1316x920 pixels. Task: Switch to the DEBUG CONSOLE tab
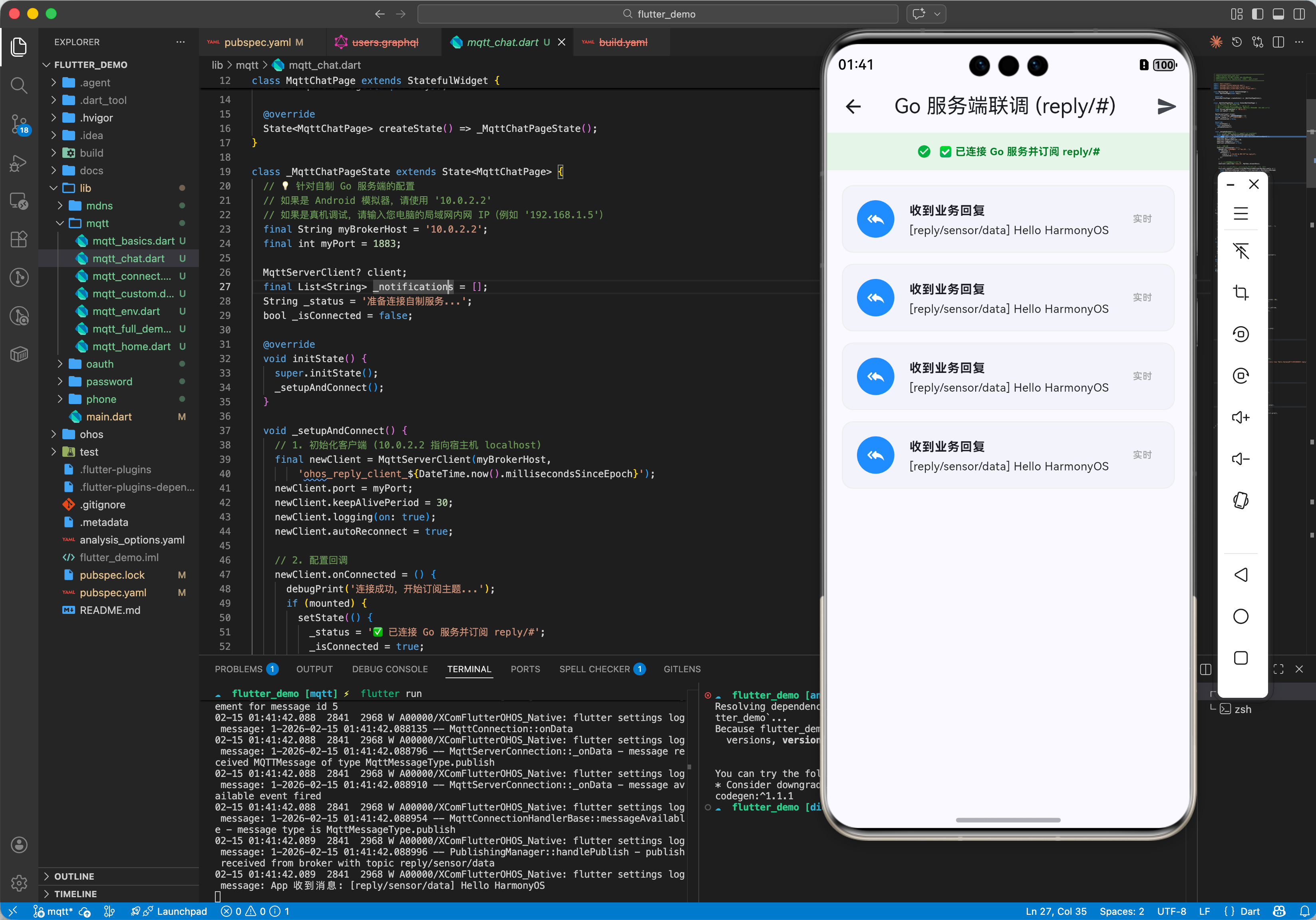pyautogui.click(x=390, y=669)
